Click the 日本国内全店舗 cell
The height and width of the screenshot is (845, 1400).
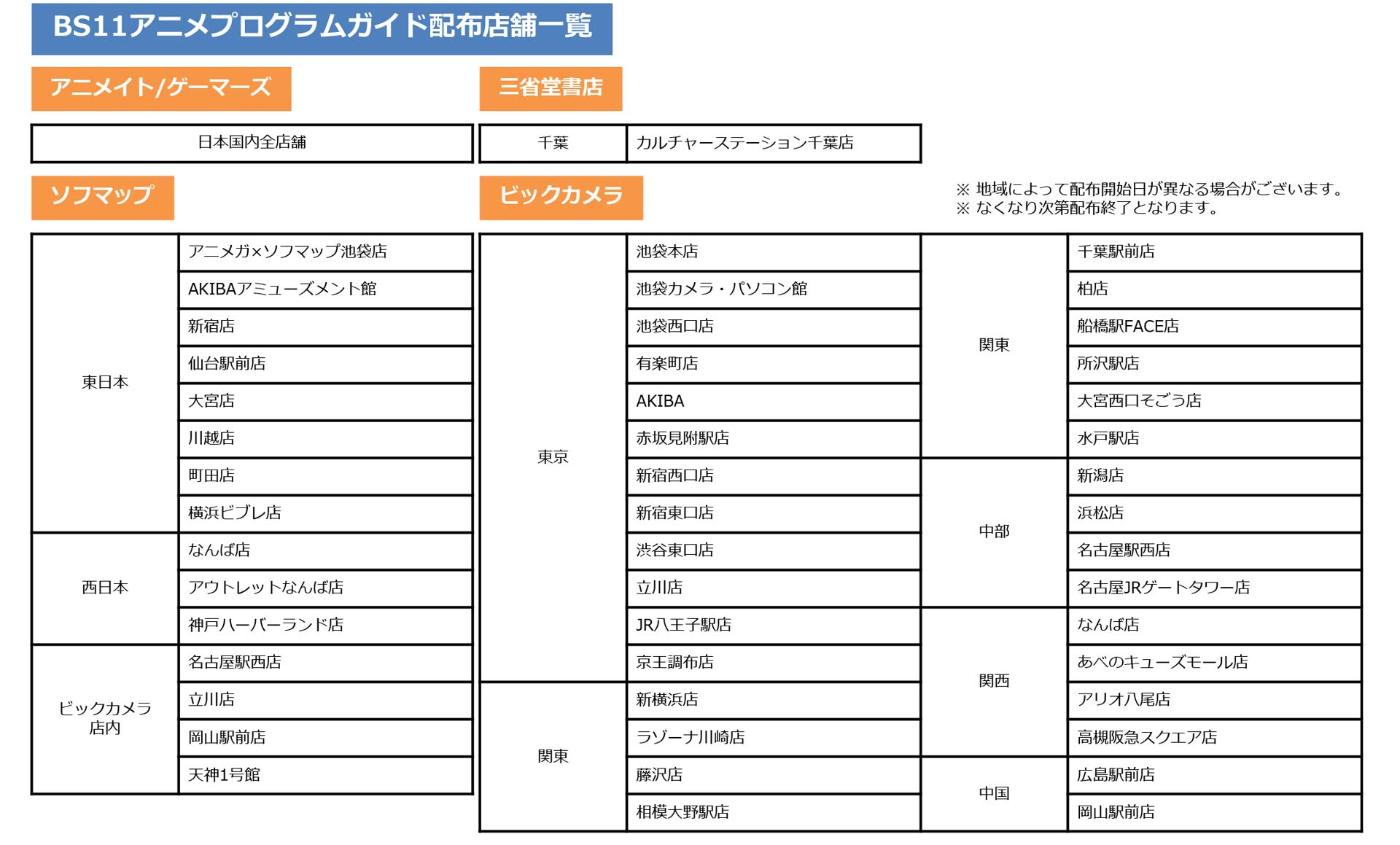coord(252,143)
